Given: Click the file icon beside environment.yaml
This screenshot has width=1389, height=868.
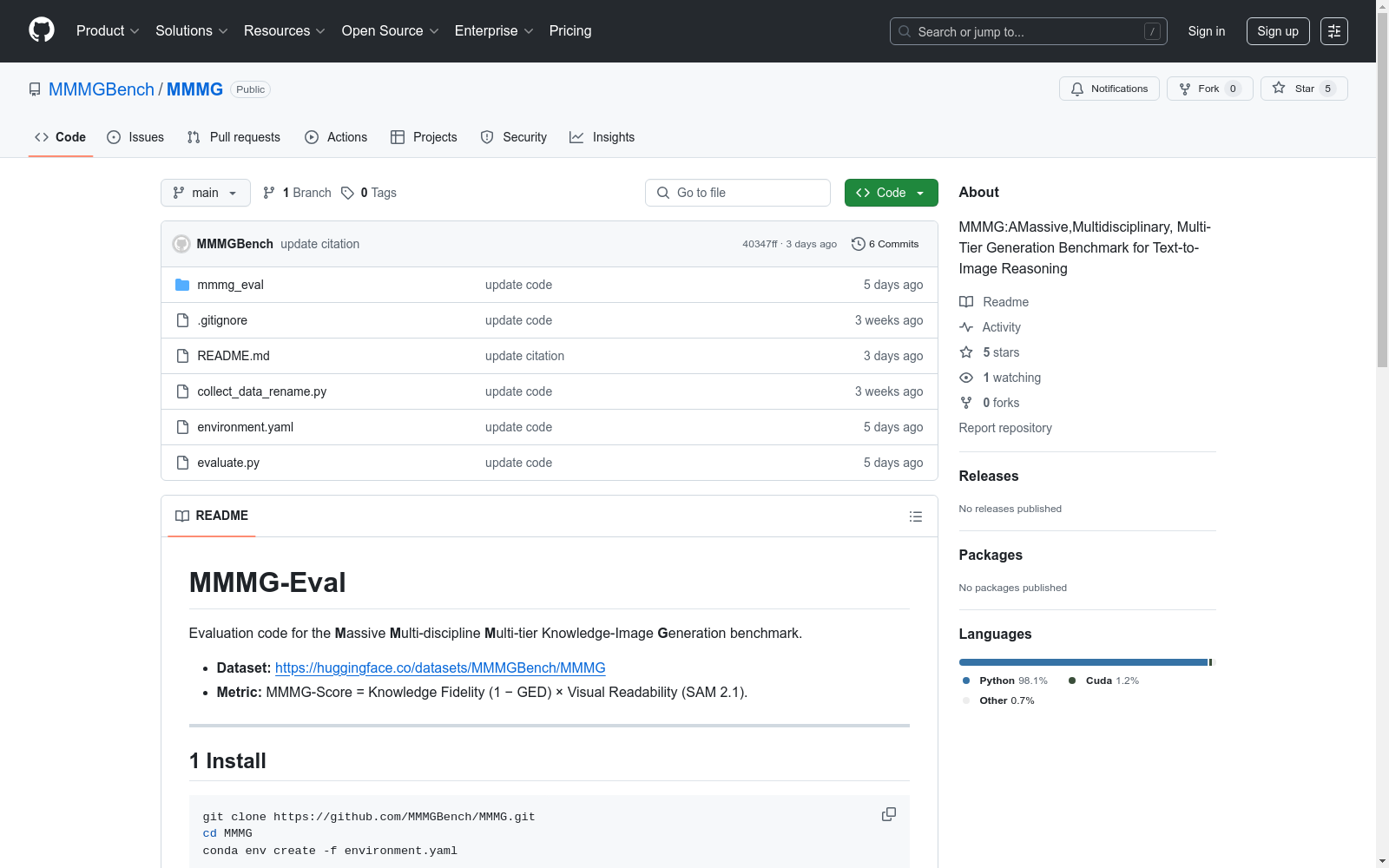Looking at the screenshot, I should (182, 427).
